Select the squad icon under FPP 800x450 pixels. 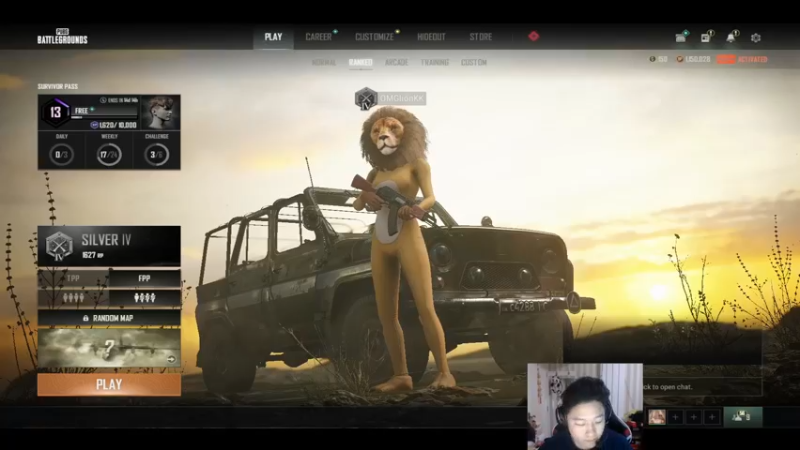[x=144, y=297]
